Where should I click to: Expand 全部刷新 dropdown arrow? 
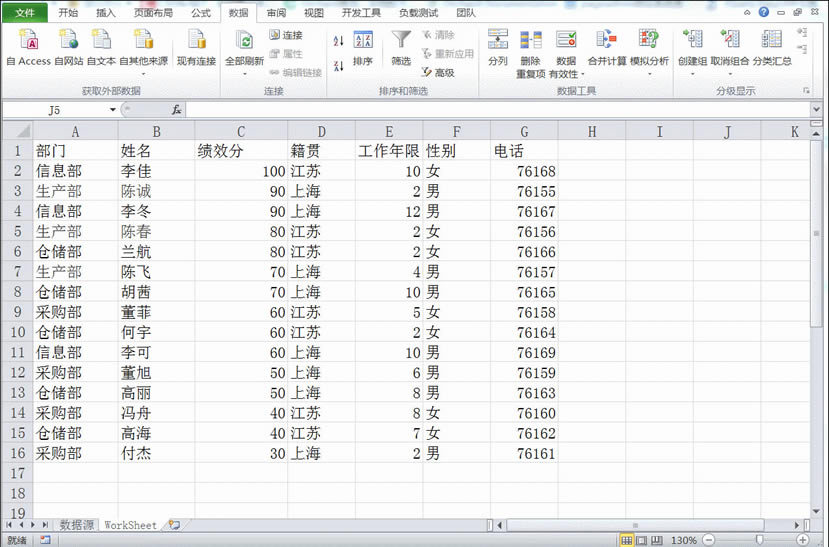[244, 74]
